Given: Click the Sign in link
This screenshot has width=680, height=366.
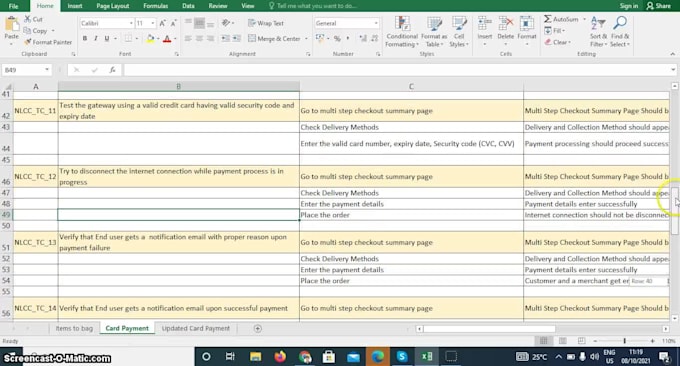Looking at the screenshot, I should (x=628, y=6).
